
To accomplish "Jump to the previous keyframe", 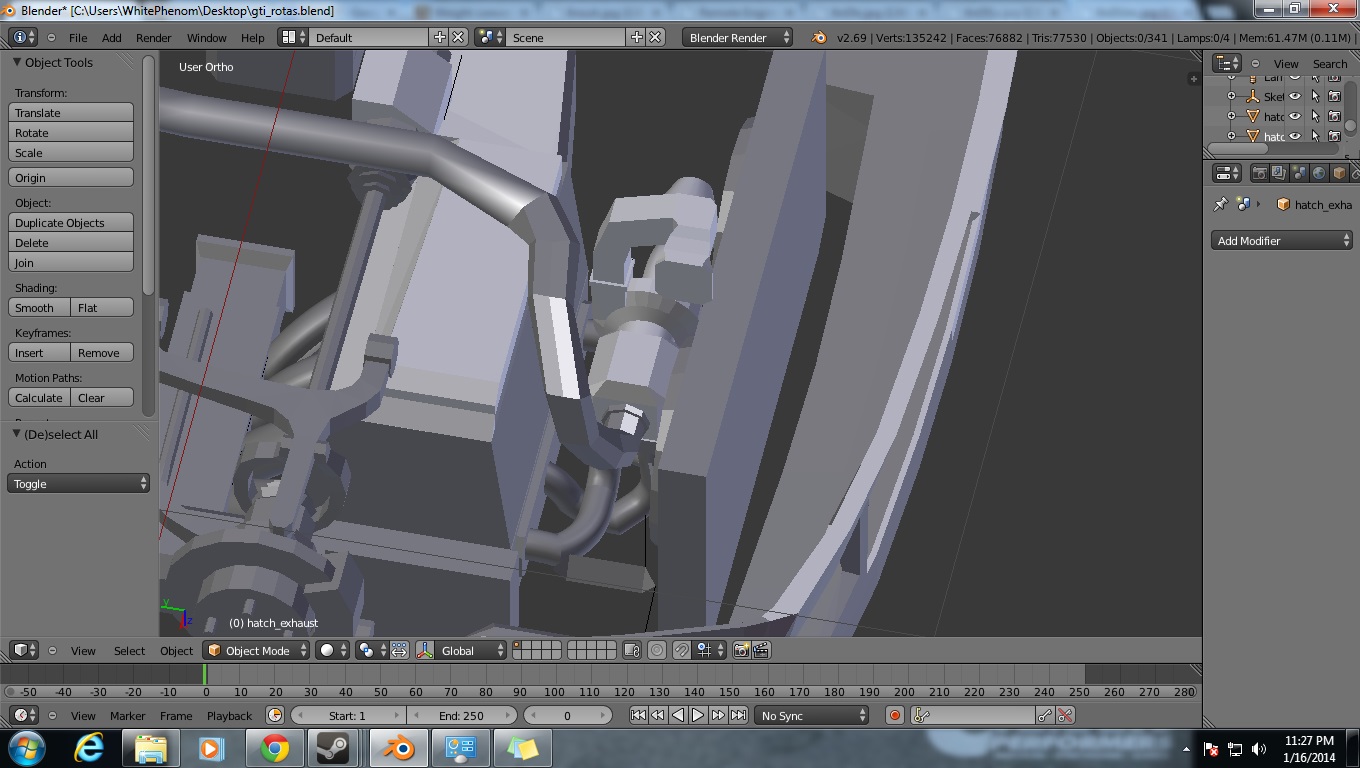I will click(658, 715).
